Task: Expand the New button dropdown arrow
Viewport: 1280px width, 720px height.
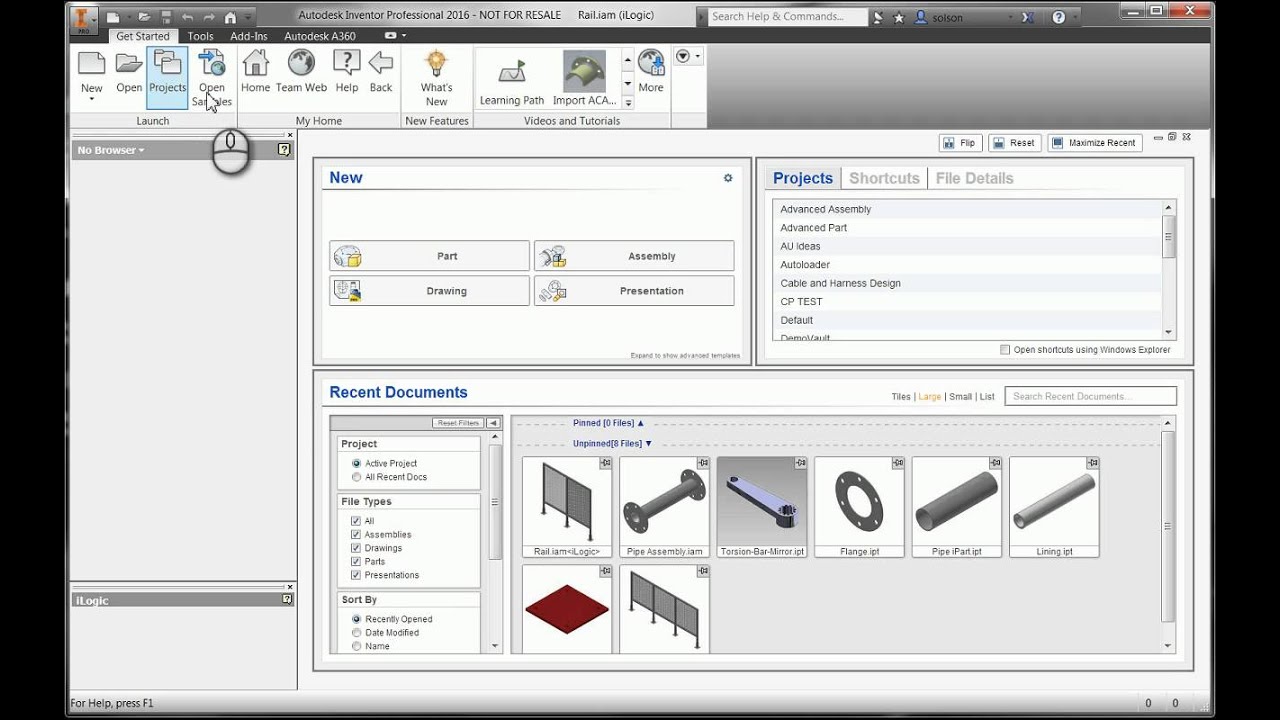Action: click(x=91, y=100)
